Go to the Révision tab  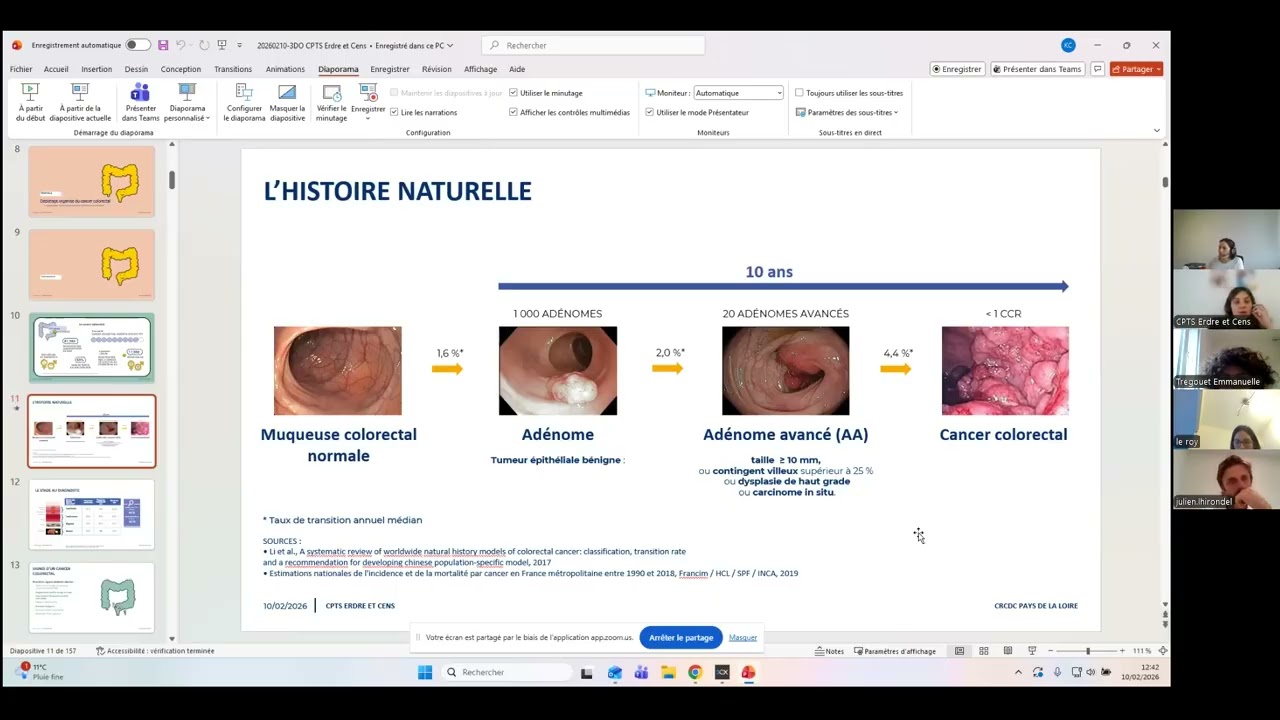(x=436, y=69)
